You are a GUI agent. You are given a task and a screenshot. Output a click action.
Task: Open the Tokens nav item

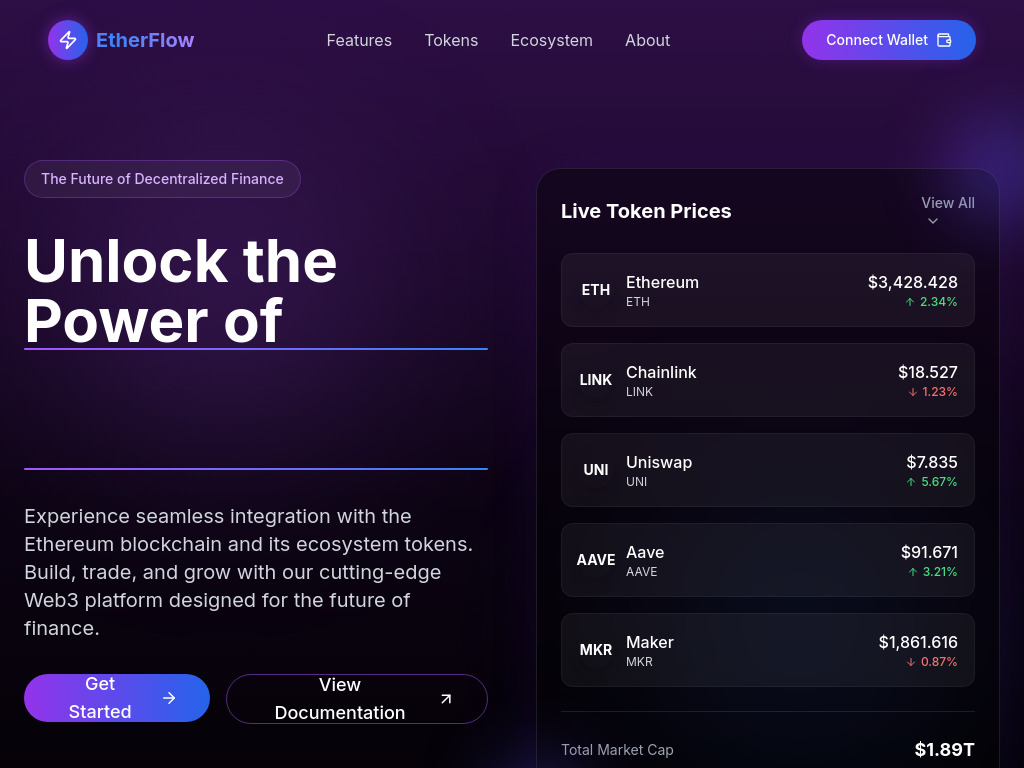[x=451, y=40]
